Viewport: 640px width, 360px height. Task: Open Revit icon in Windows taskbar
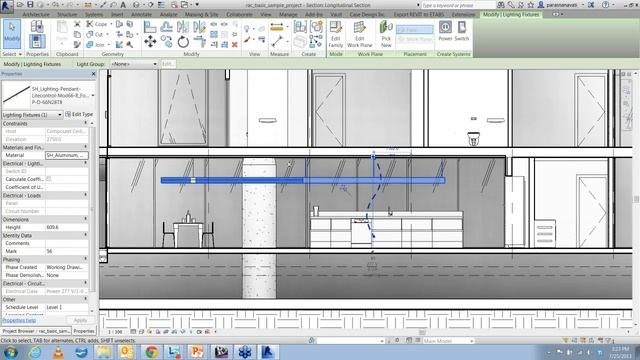pos(268,352)
